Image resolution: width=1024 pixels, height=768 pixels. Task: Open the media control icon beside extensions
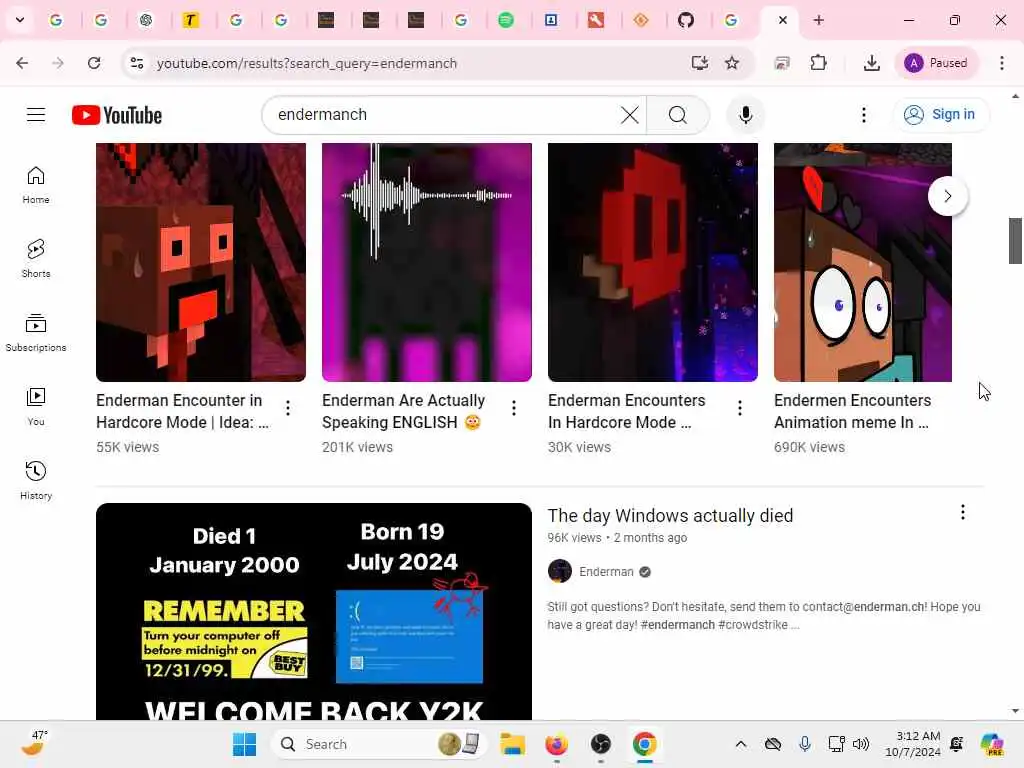(x=782, y=63)
